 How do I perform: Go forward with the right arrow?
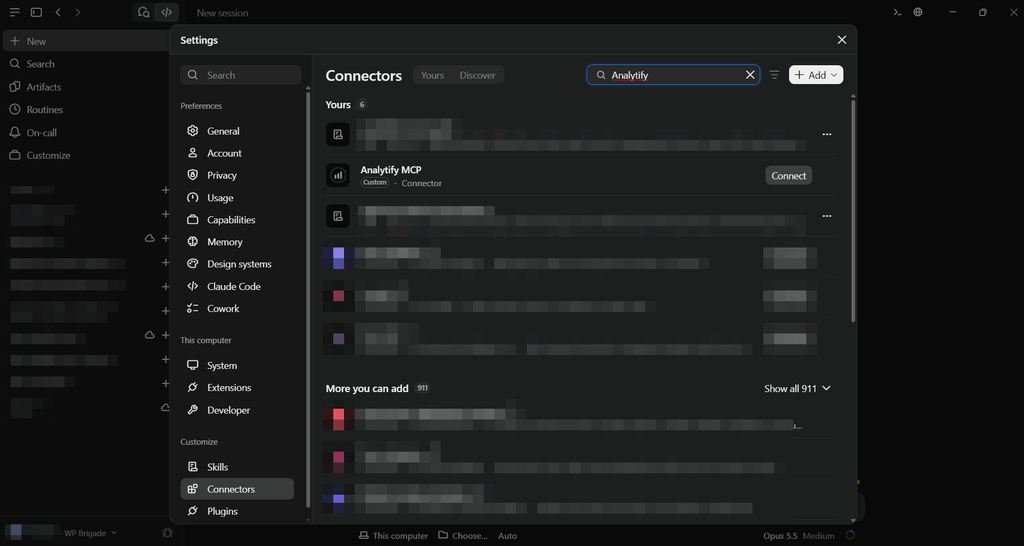(x=78, y=12)
